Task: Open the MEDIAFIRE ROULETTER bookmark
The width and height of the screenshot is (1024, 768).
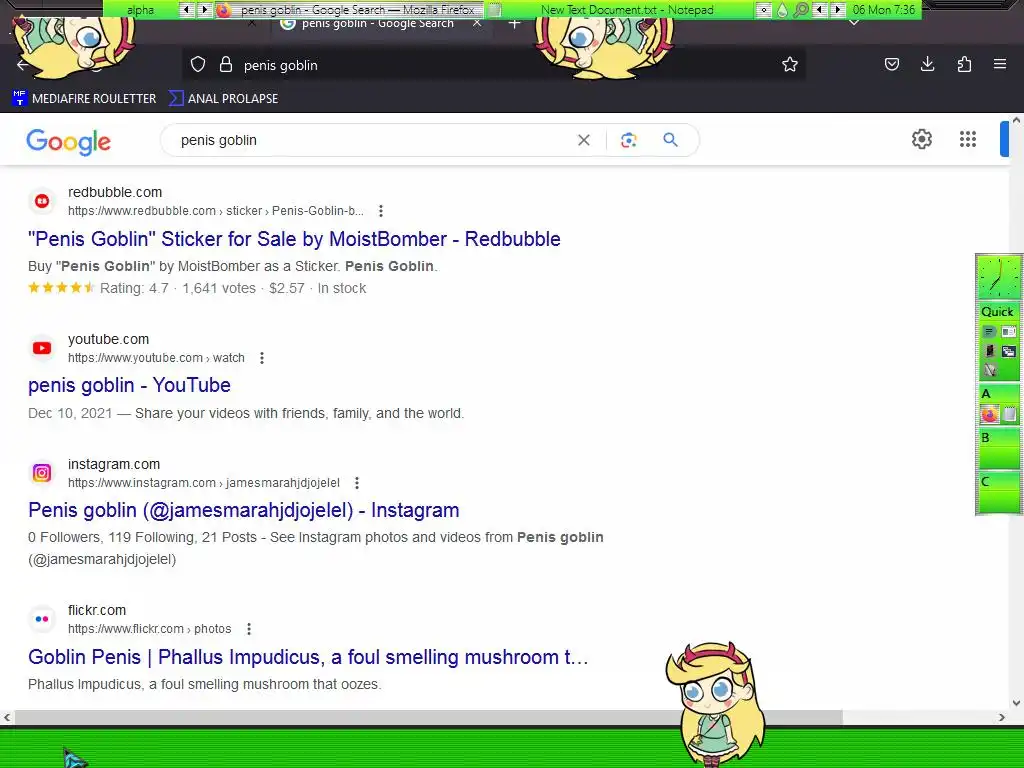Action: (84, 99)
